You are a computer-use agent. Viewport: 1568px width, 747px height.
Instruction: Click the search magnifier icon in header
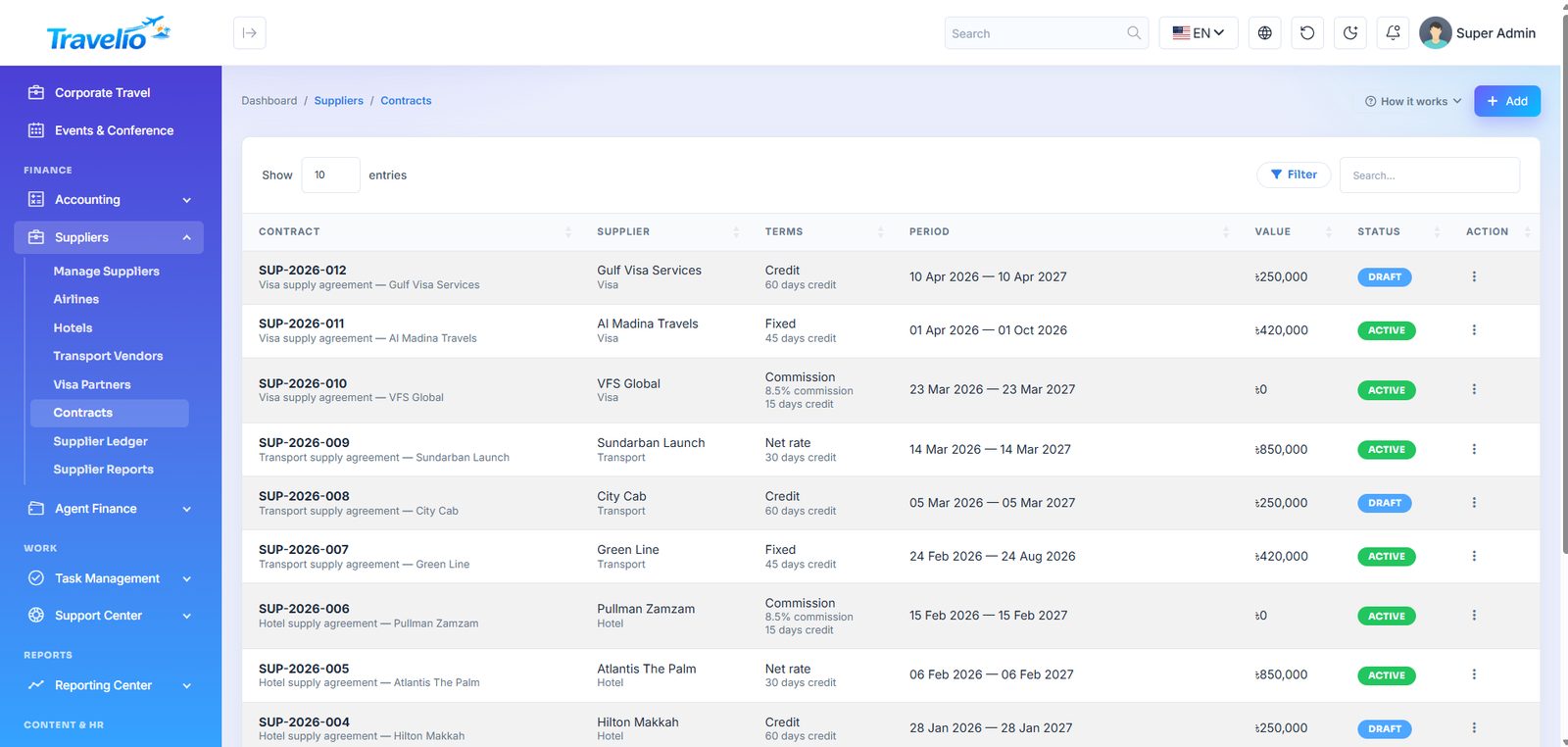pos(1134,33)
